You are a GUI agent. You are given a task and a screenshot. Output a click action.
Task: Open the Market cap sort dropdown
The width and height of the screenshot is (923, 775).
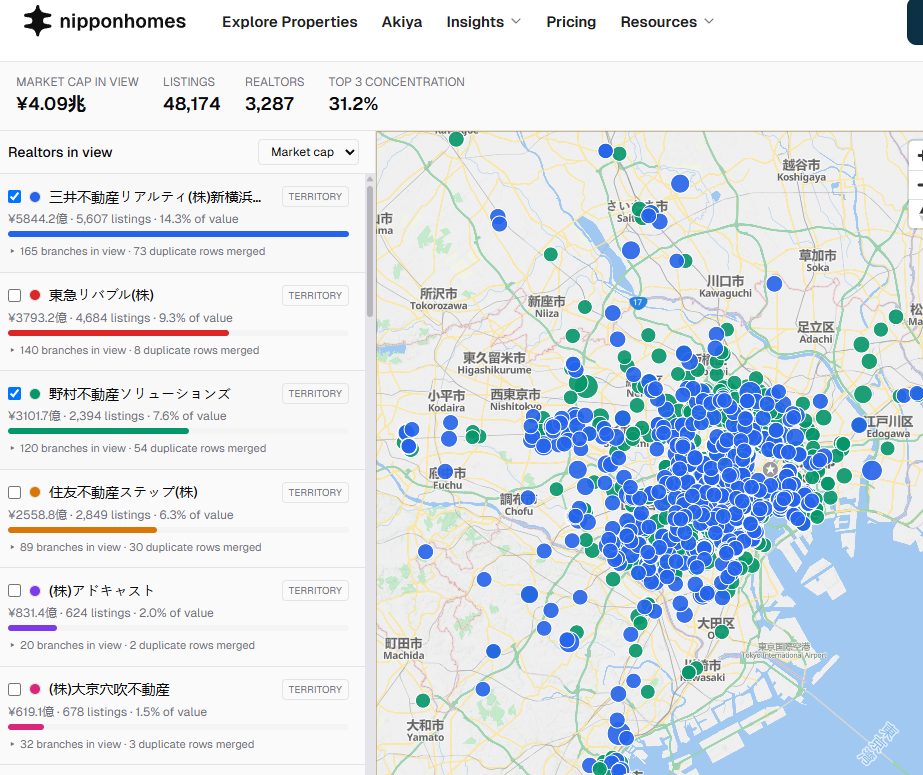tap(308, 152)
